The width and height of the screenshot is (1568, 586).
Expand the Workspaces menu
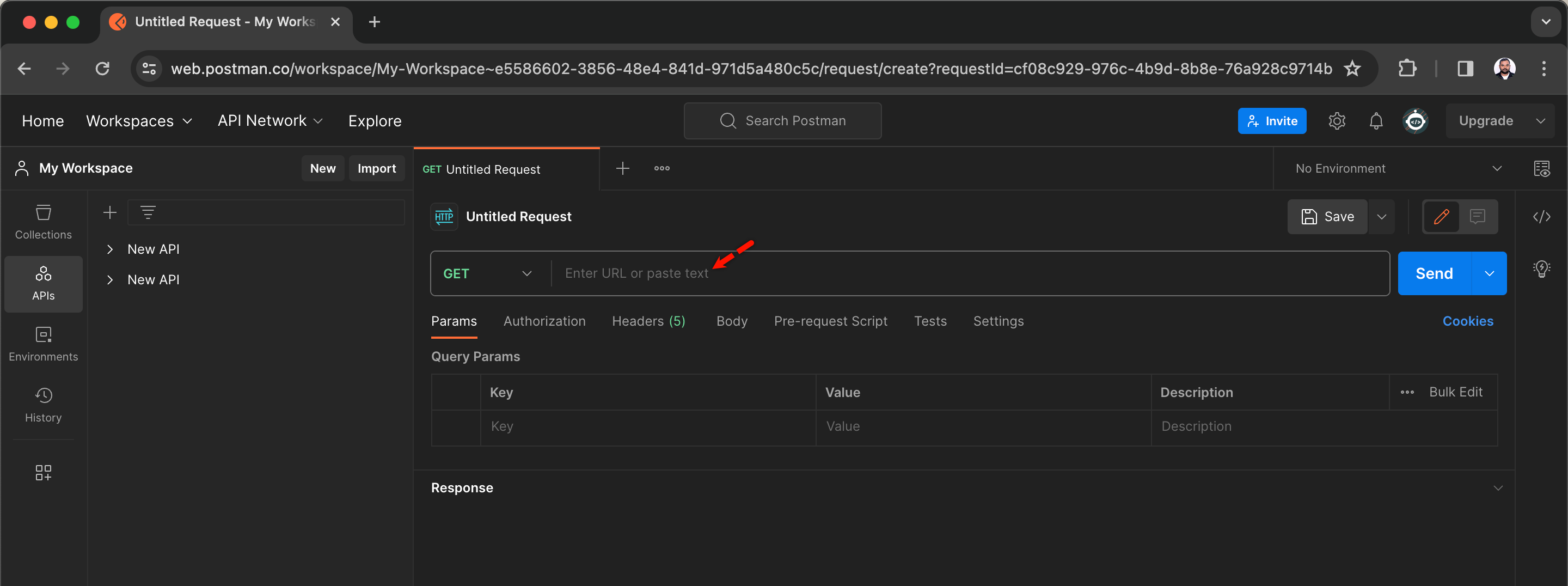click(x=139, y=120)
